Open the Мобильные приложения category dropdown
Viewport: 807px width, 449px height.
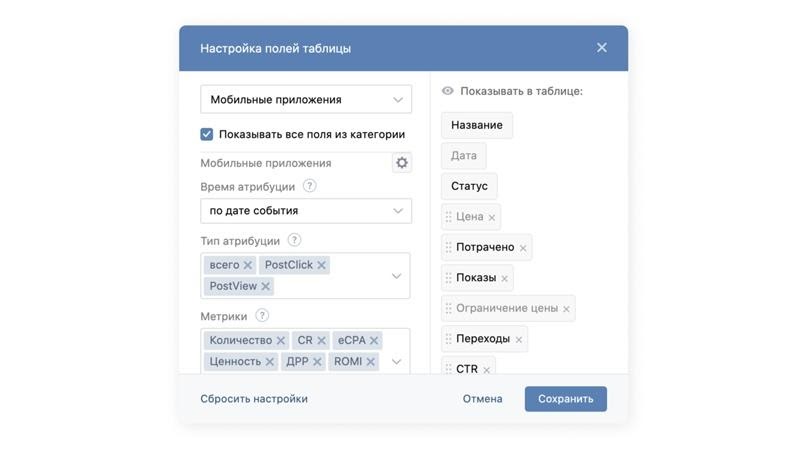tap(305, 100)
